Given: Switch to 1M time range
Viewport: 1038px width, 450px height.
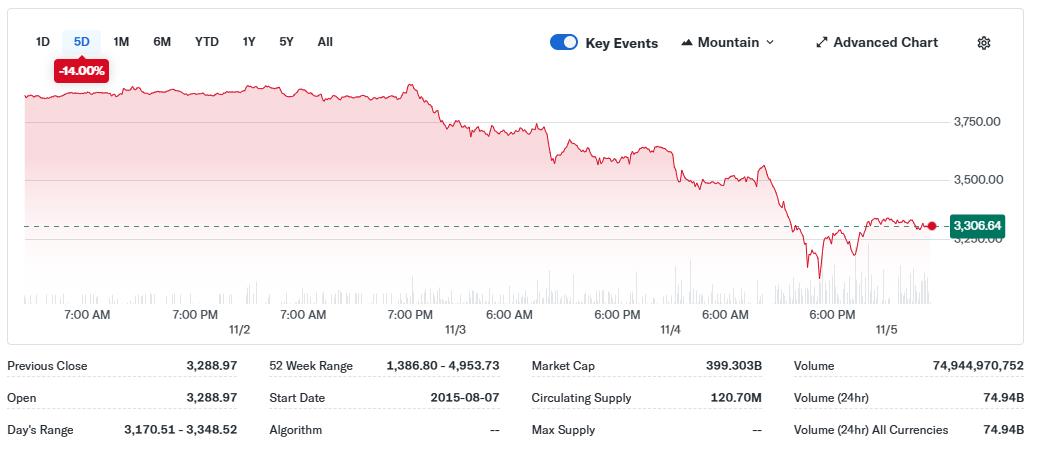Looking at the screenshot, I should pyautogui.click(x=121, y=42).
